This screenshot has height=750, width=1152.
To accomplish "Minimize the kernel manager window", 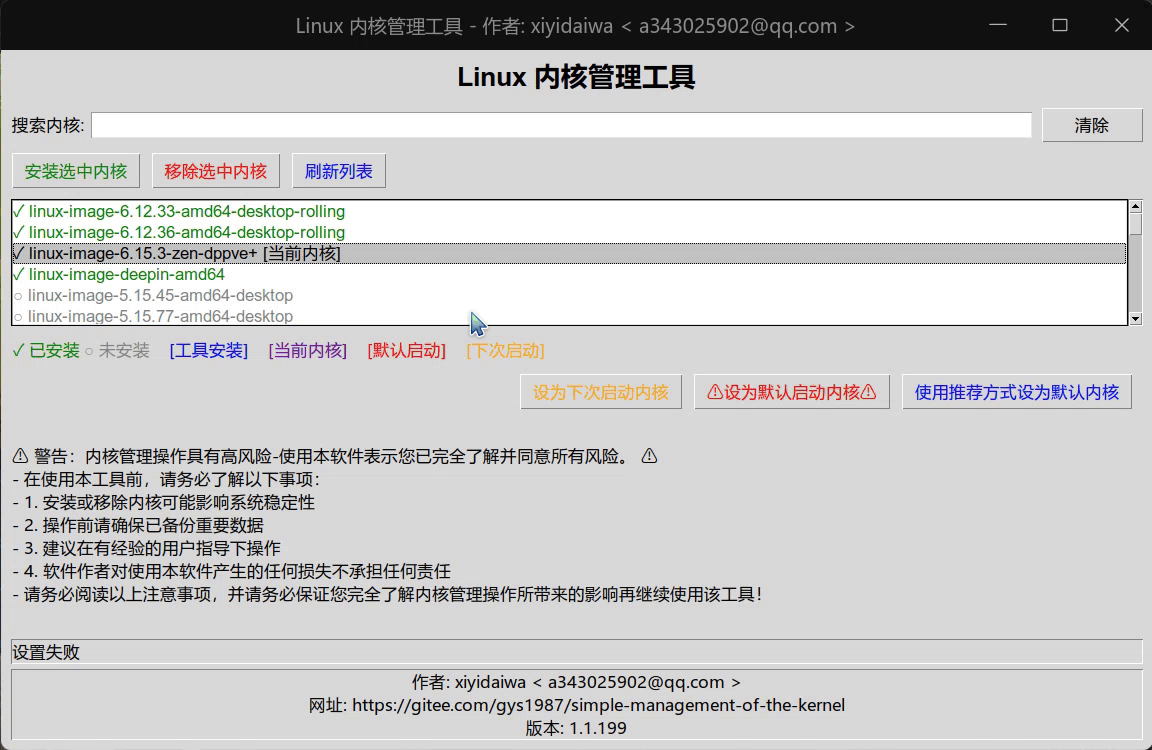I will click(998, 25).
